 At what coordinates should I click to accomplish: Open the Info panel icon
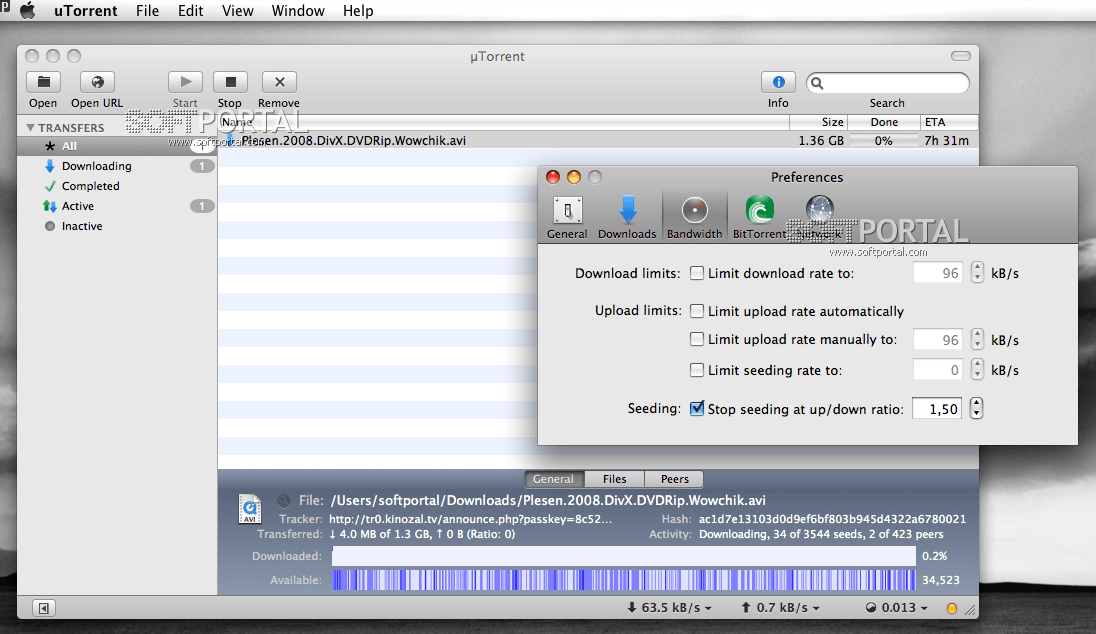coord(778,82)
